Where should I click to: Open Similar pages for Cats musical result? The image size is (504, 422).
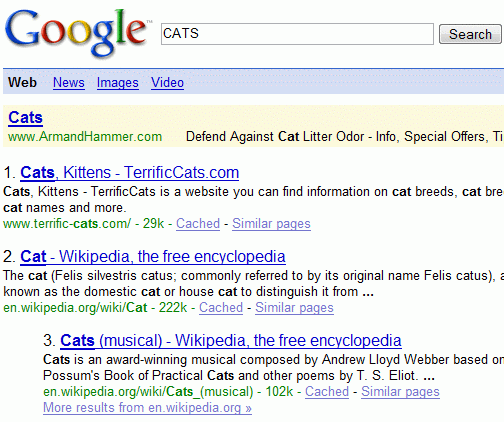tap(400, 391)
